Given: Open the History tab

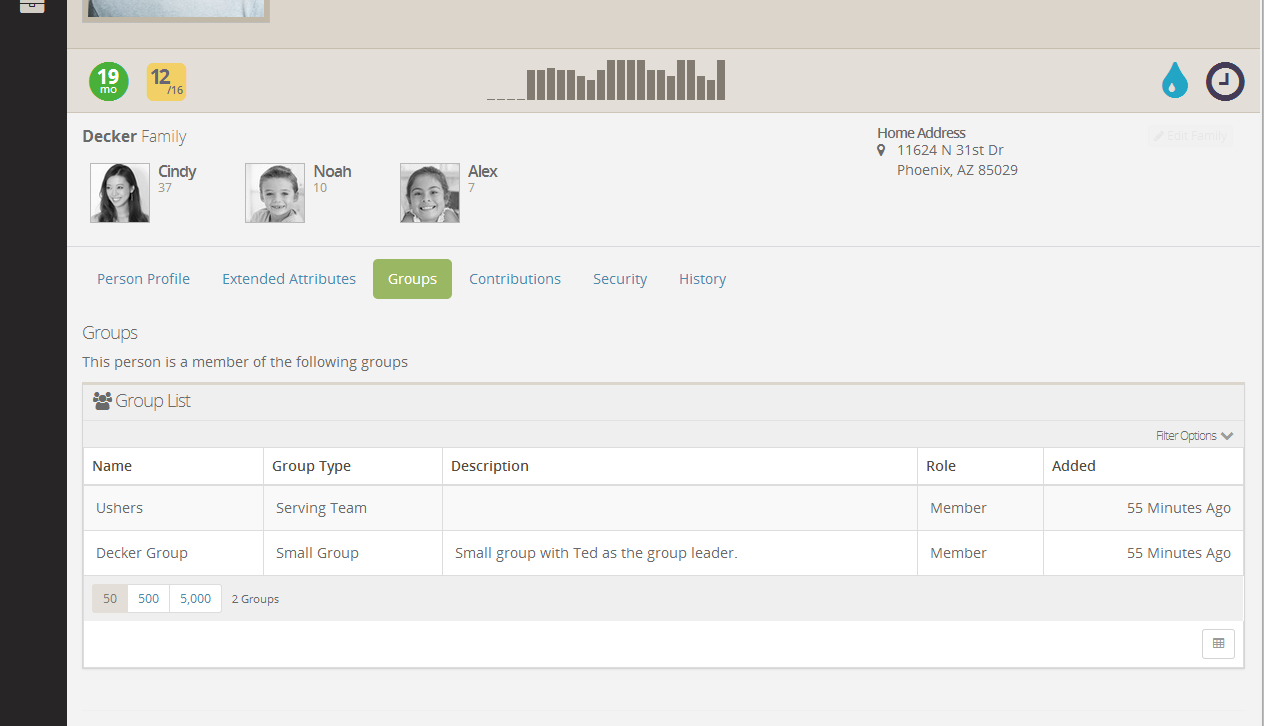Looking at the screenshot, I should [702, 279].
